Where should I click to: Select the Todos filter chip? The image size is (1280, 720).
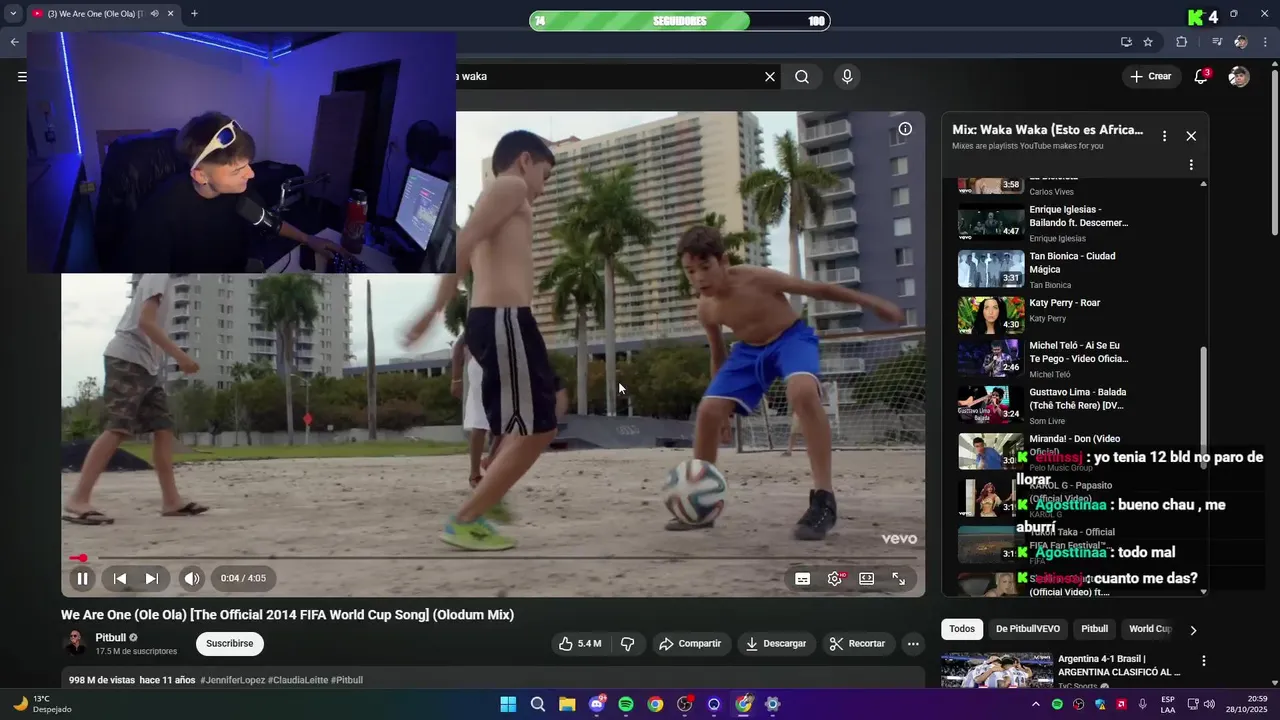962,629
